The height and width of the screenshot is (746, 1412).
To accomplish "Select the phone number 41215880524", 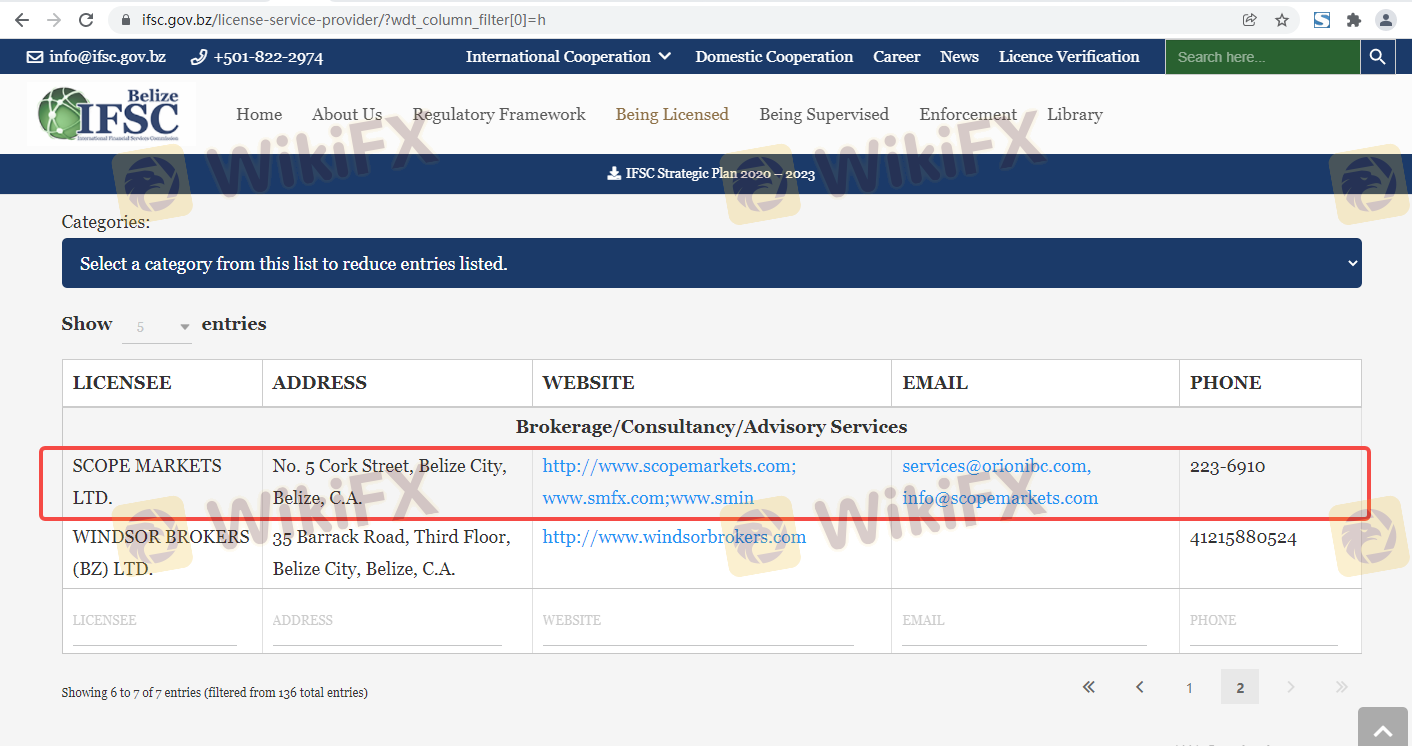I will (1243, 537).
